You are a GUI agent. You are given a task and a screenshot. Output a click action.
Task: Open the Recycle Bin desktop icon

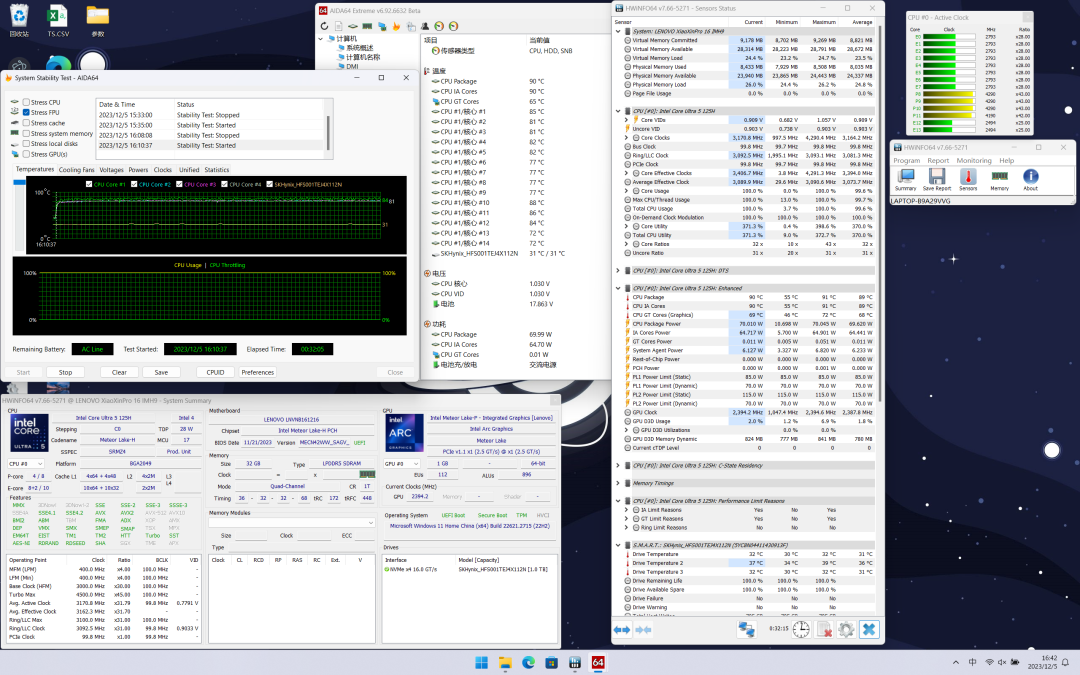coord(19,21)
